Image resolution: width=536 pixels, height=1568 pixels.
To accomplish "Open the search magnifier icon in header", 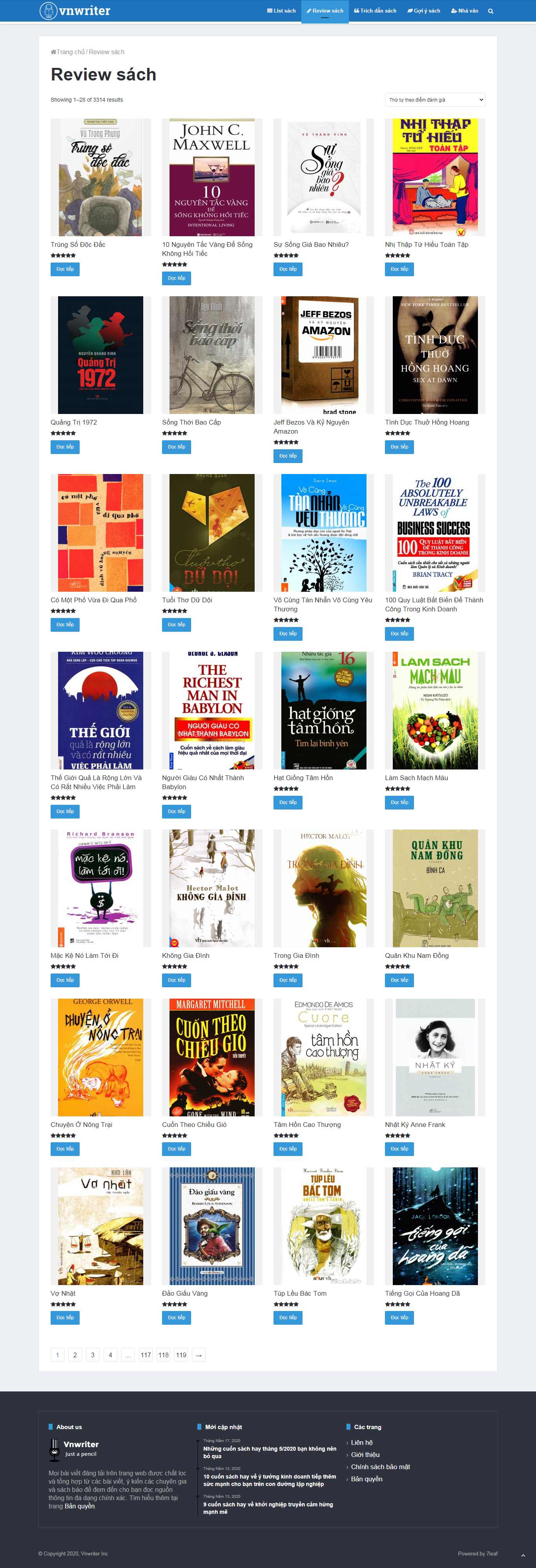I will [490, 11].
